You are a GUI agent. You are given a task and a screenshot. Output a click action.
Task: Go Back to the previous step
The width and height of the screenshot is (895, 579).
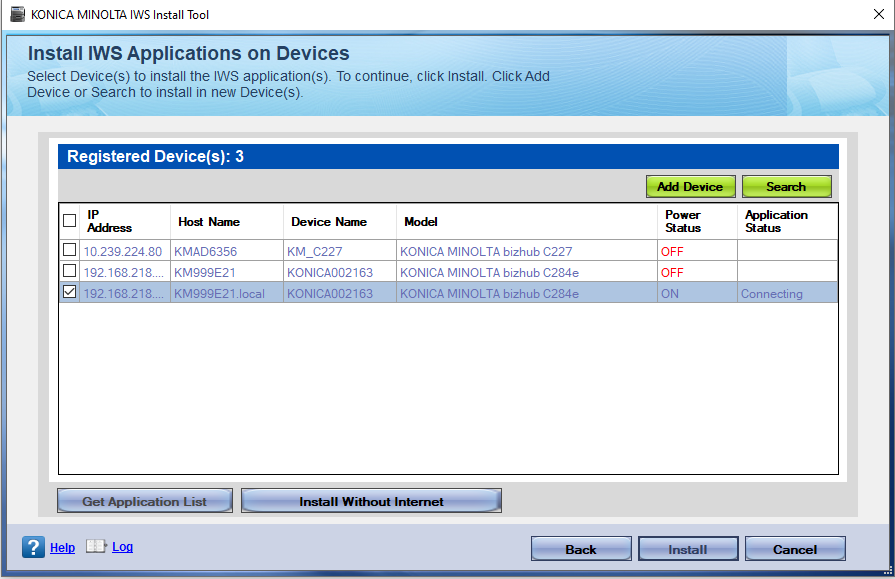tap(581, 549)
